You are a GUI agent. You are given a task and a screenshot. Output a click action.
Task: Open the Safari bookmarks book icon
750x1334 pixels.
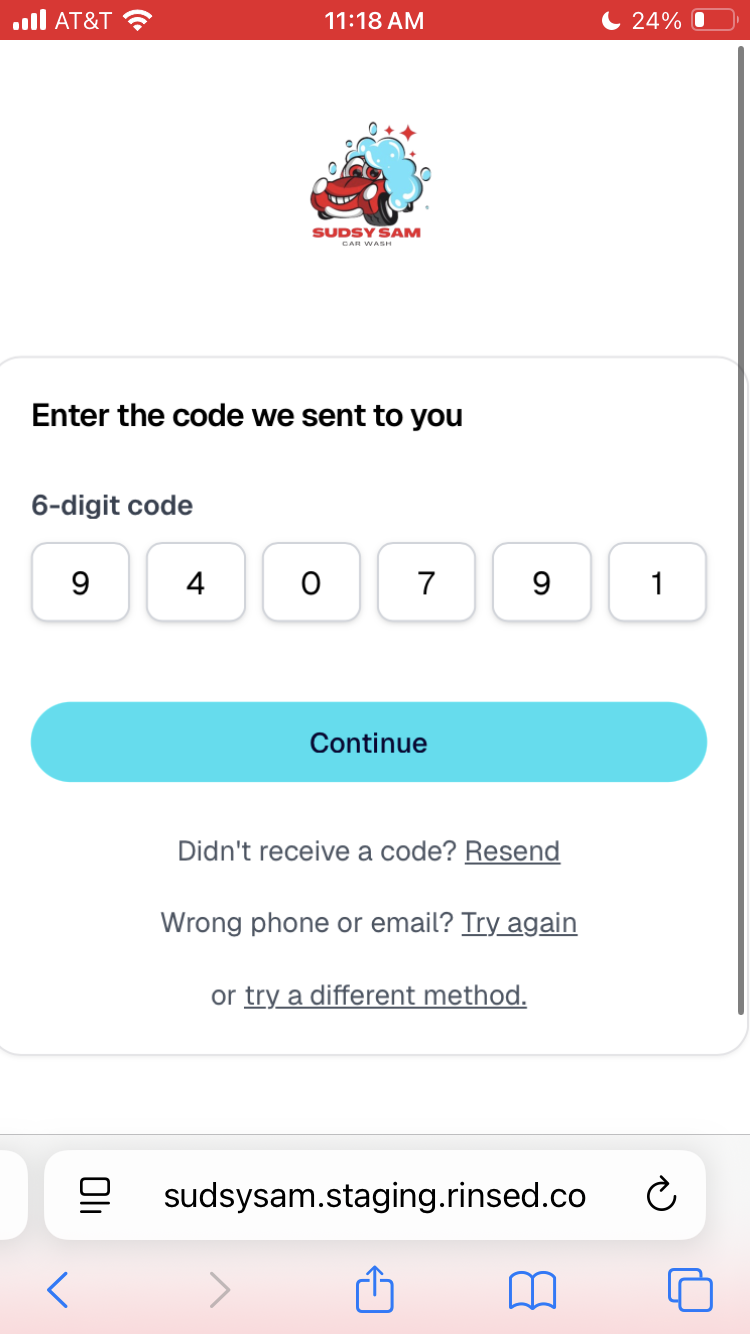(532, 1290)
